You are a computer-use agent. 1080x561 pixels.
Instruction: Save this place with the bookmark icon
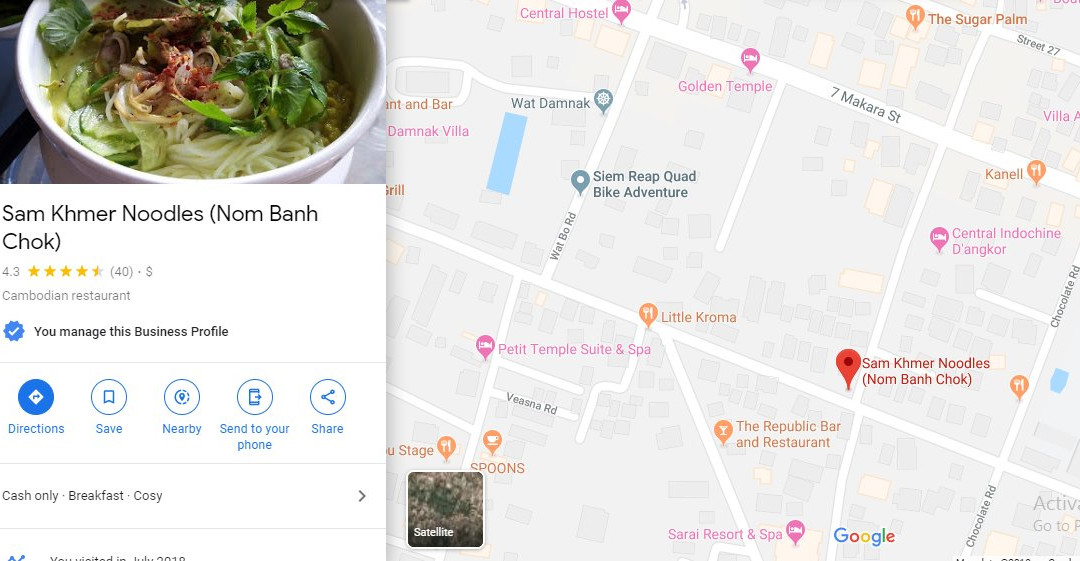[x=109, y=397]
